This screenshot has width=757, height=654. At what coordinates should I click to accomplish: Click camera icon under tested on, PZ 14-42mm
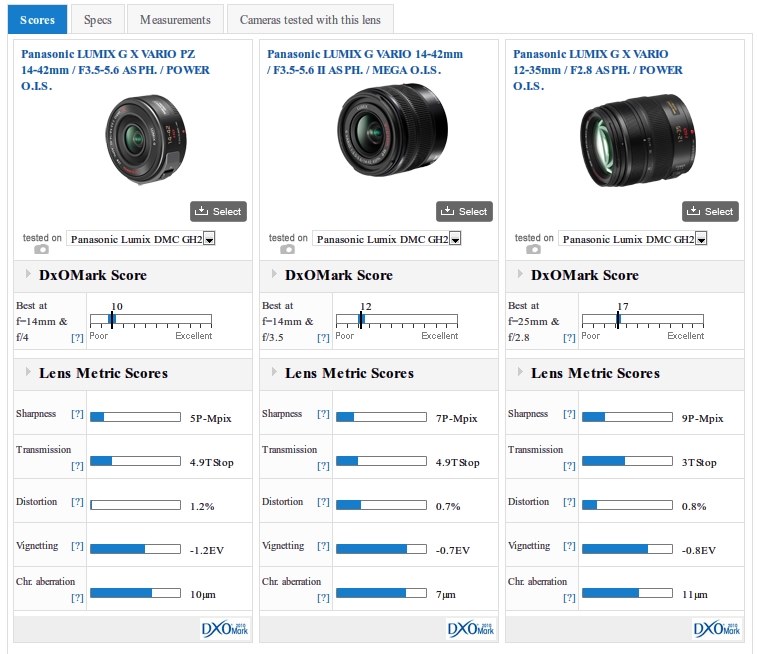(42, 249)
